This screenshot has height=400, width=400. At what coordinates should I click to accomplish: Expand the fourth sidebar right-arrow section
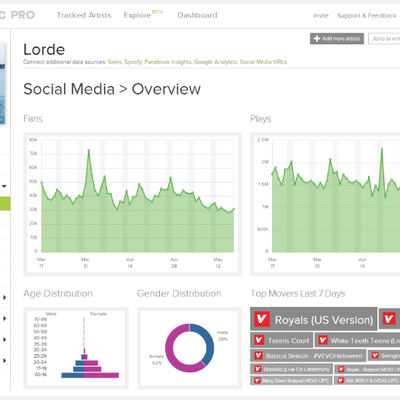coord(5,361)
